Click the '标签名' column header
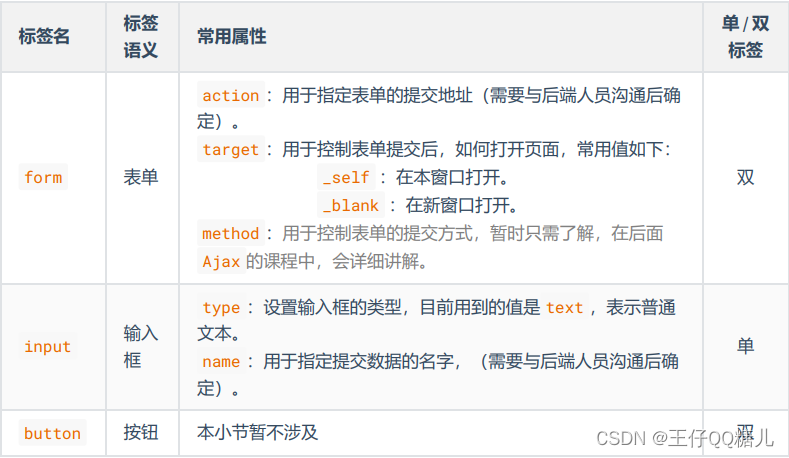Image resolution: width=789 pixels, height=458 pixels. click(x=44, y=36)
